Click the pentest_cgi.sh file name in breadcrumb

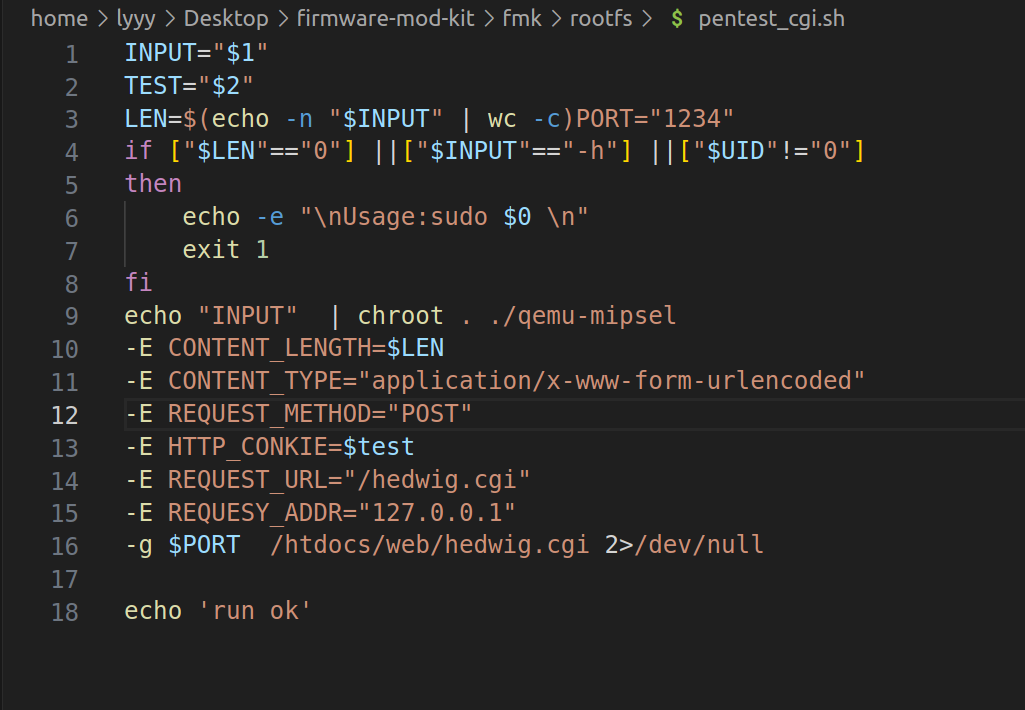click(x=770, y=19)
